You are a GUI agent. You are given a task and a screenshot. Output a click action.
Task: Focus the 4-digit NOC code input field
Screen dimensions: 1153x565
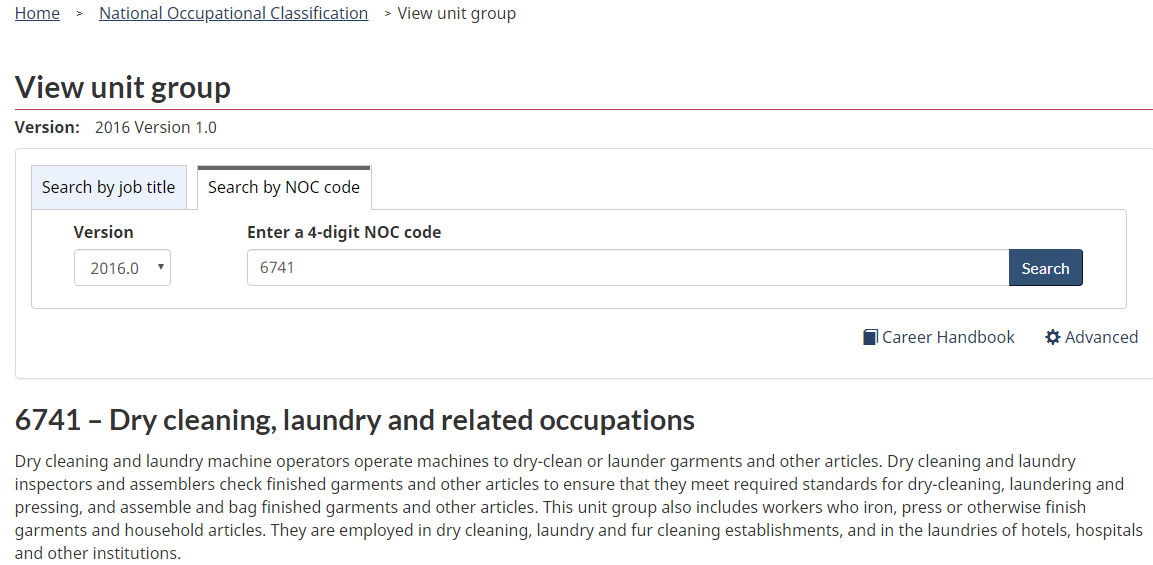[x=628, y=268]
